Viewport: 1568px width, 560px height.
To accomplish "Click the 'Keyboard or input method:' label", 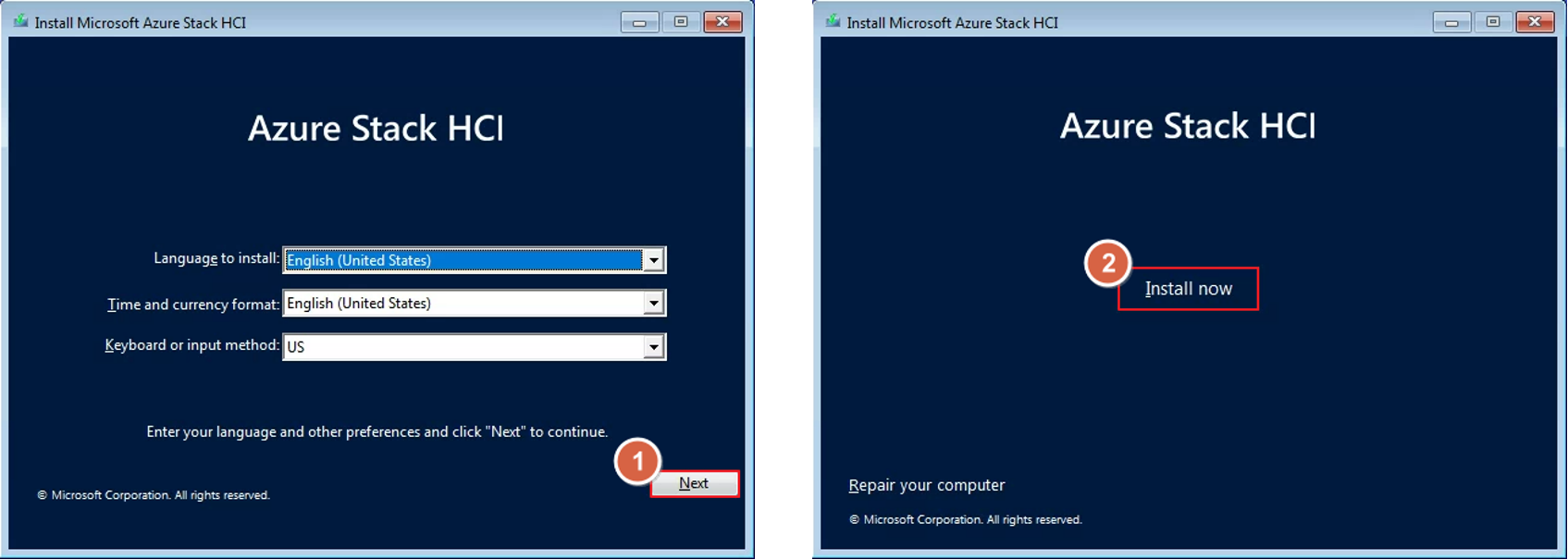I will (191, 345).
